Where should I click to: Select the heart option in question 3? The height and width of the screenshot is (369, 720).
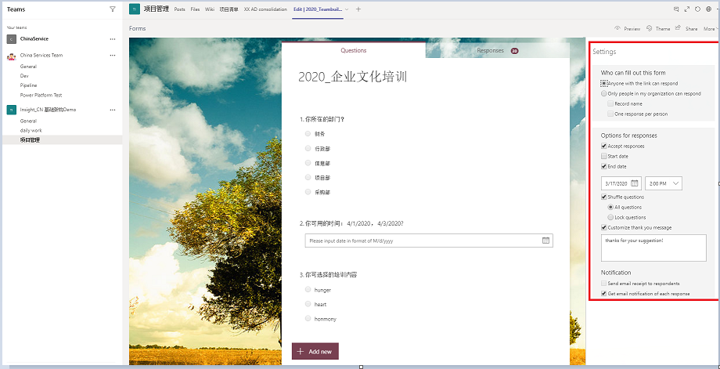pyautogui.click(x=308, y=304)
